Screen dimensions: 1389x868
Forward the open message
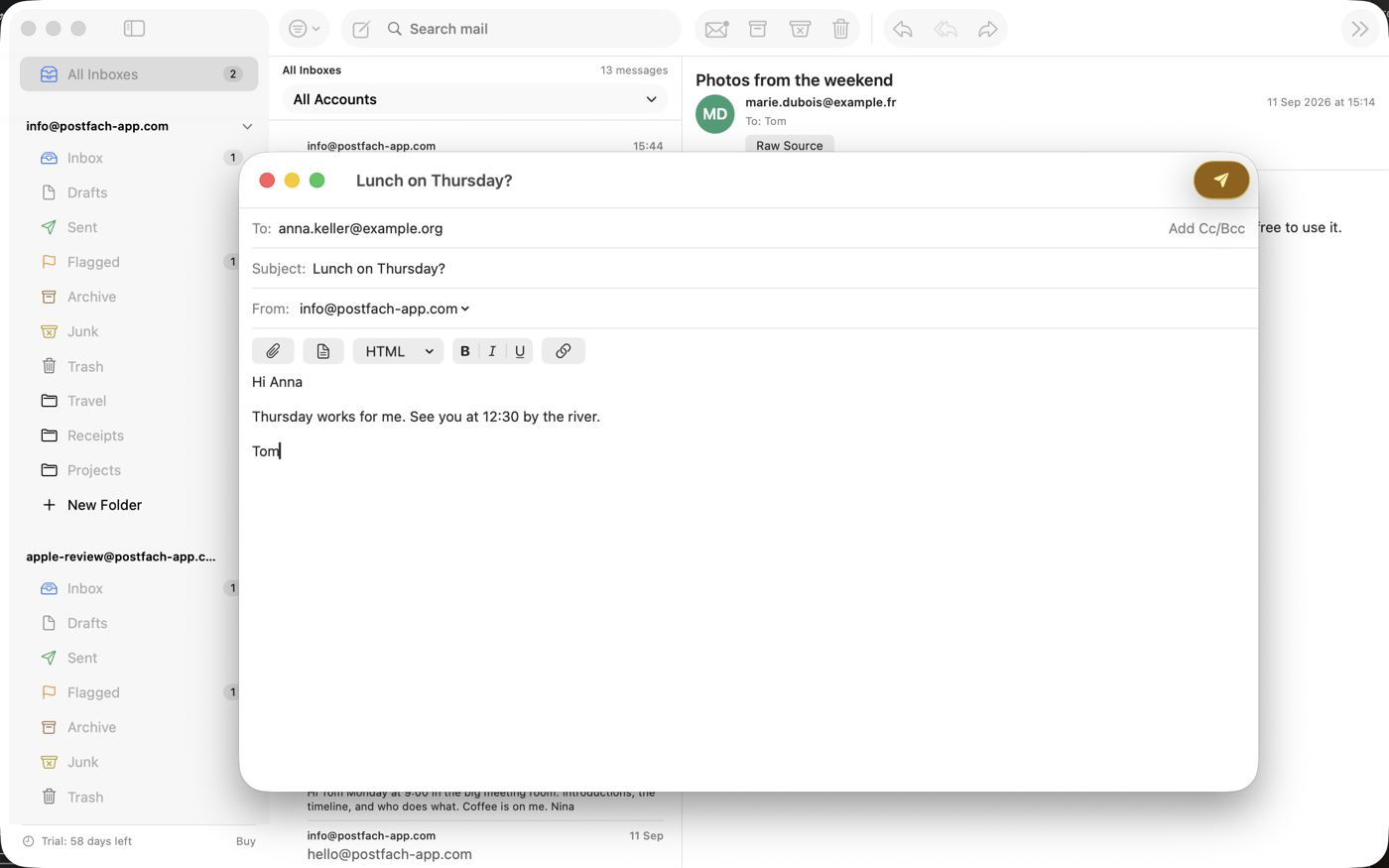coord(988,29)
